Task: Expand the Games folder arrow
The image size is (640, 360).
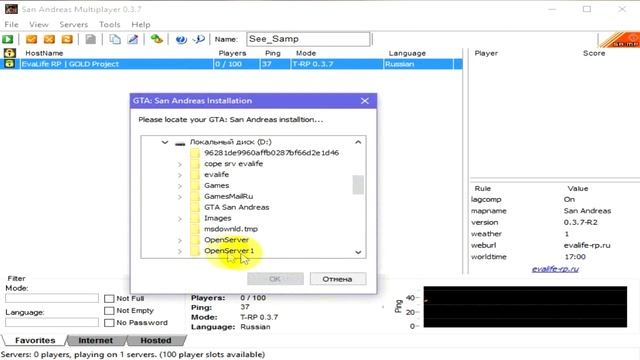Action: [x=180, y=186]
